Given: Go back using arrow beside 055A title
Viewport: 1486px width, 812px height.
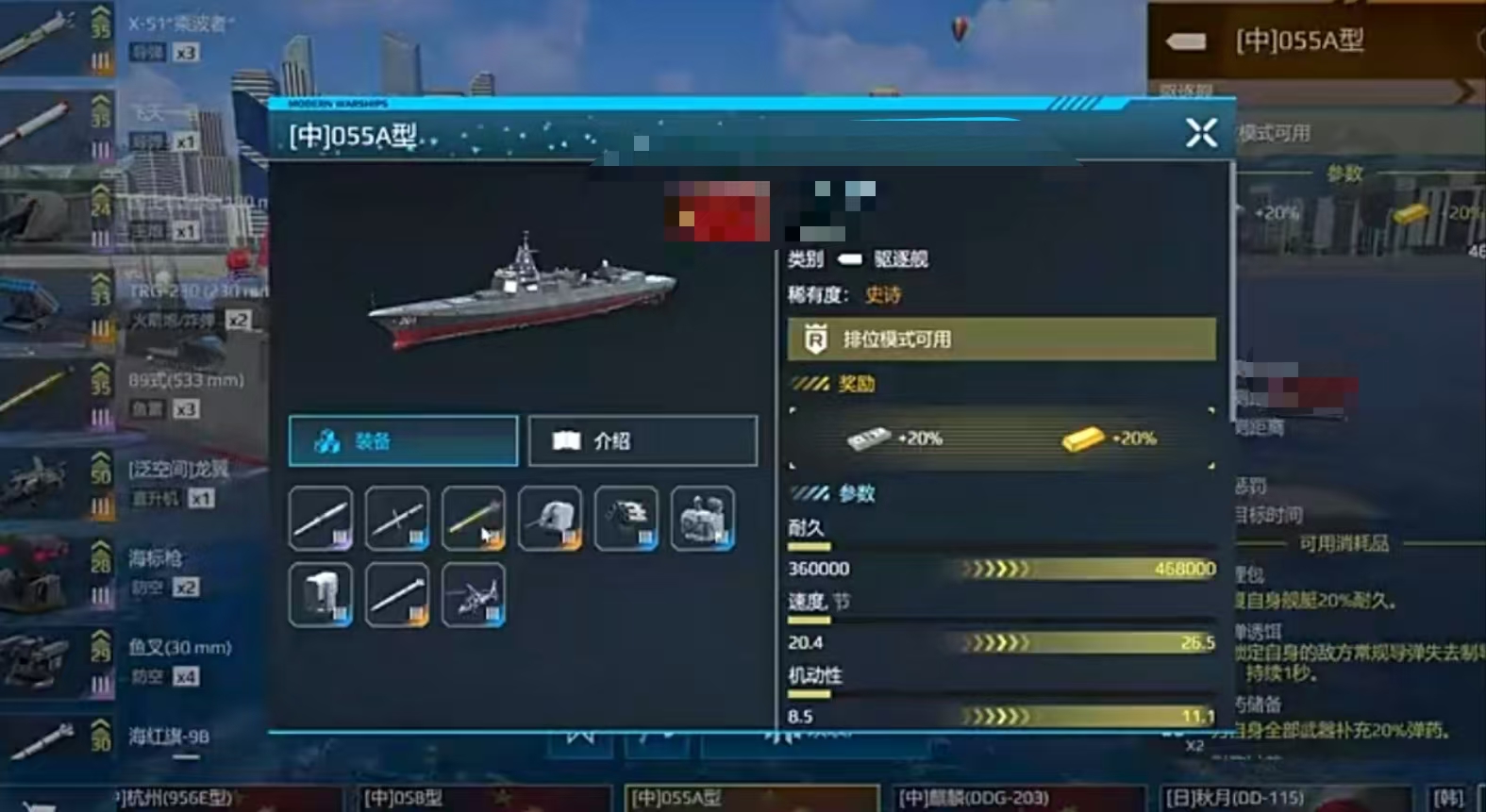Looking at the screenshot, I should point(1186,41).
